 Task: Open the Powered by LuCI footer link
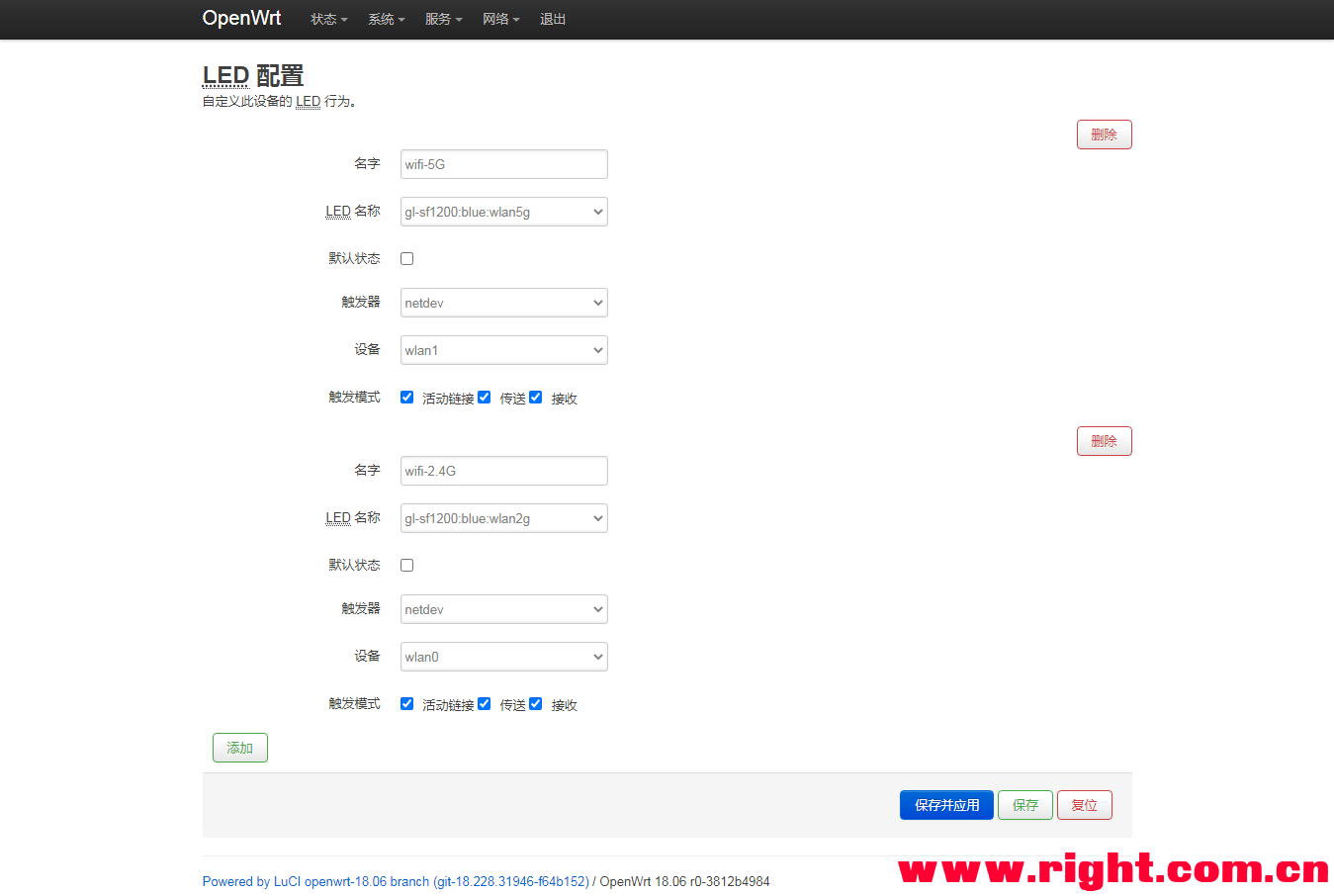tap(396, 881)
